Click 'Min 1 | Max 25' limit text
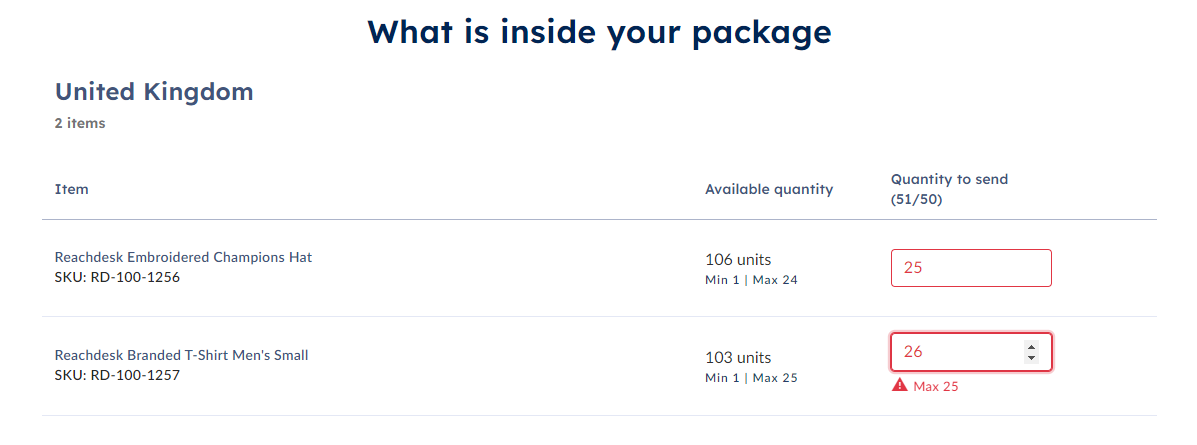 tap(751, 378)
